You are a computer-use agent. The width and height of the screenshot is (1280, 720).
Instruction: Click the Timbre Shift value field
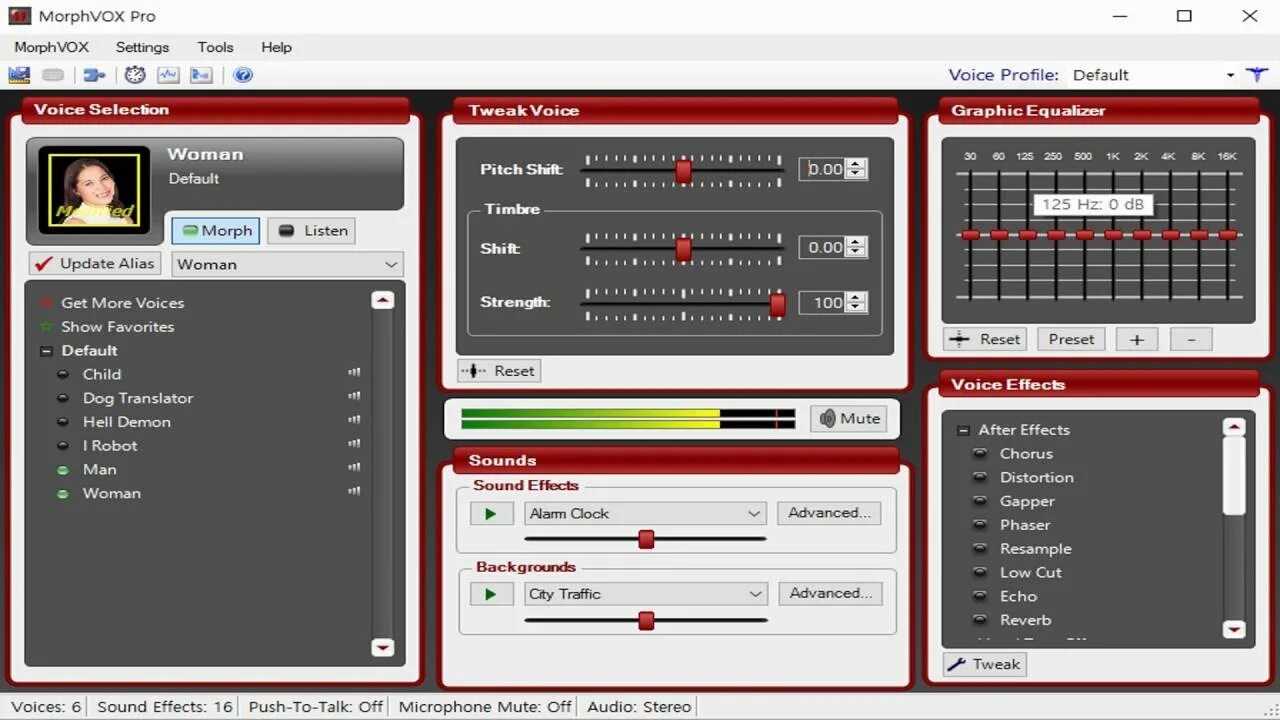[x=823, y=248]
